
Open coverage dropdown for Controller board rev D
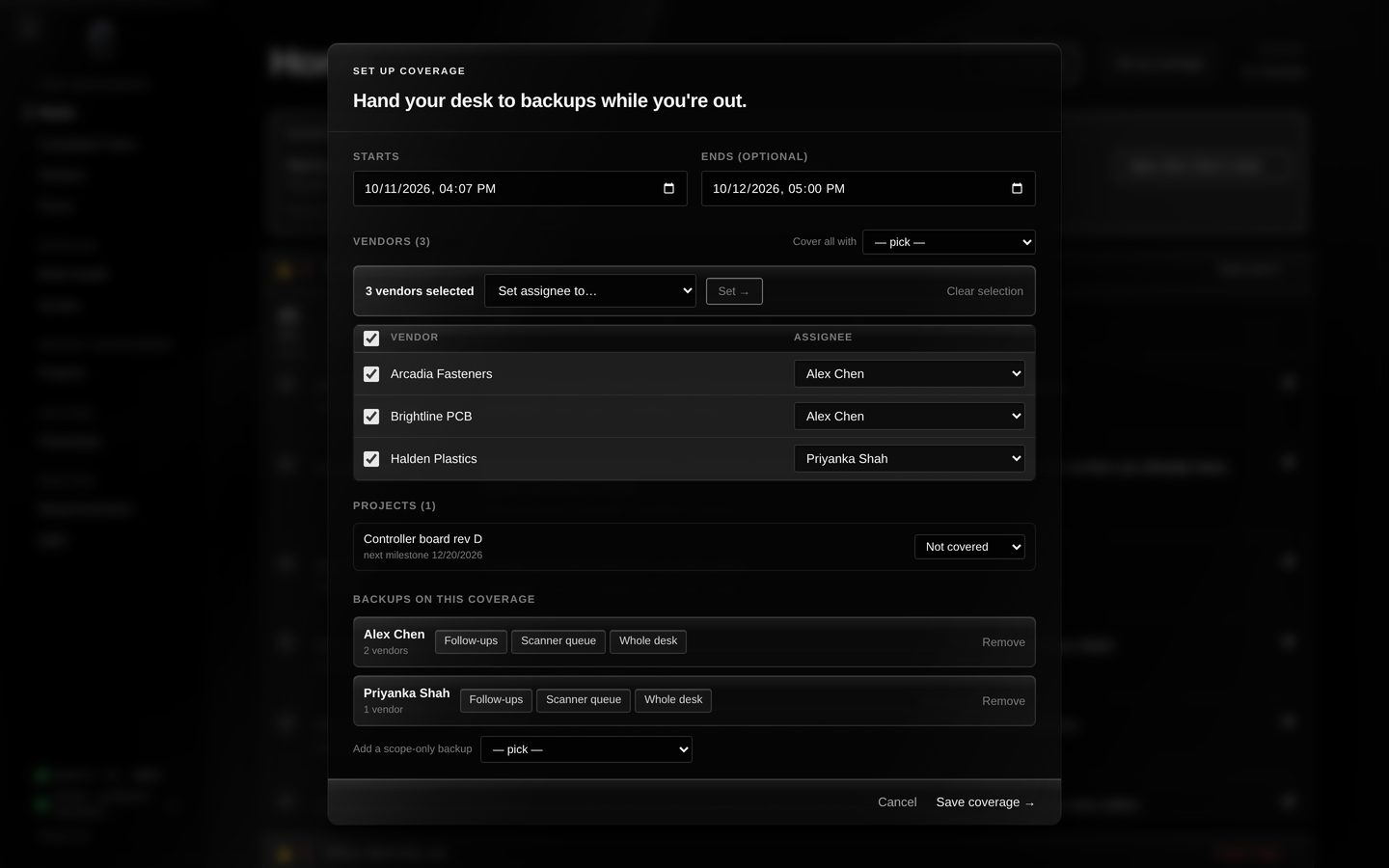click(x=969, y=547)
